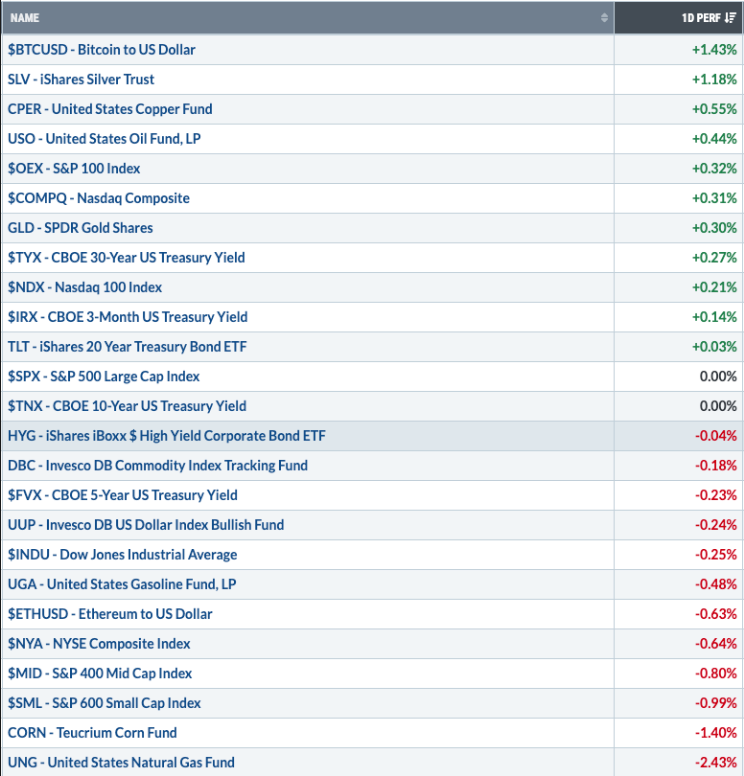744x776 pixels.
Task: Select the -2.43% UNG performance value
Action: pyautogui.click(x=716, y=762)
